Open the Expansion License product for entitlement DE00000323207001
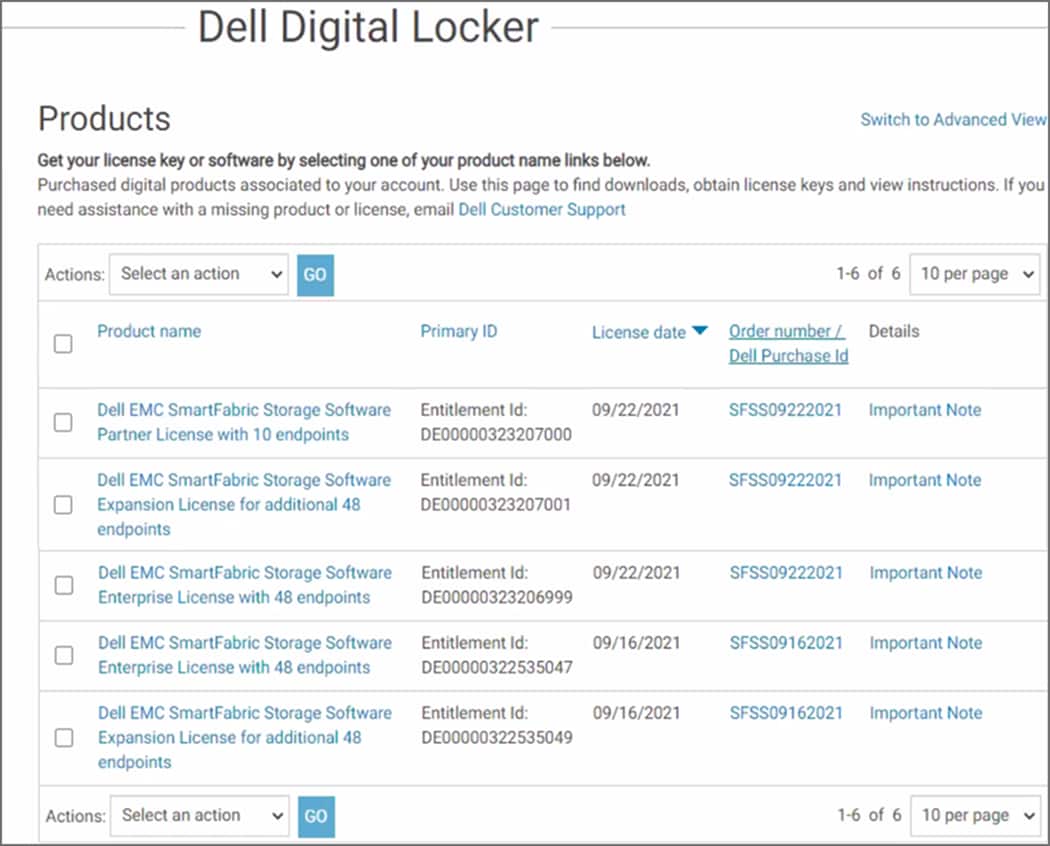1050x846 pixels. [x=244, y=504]
